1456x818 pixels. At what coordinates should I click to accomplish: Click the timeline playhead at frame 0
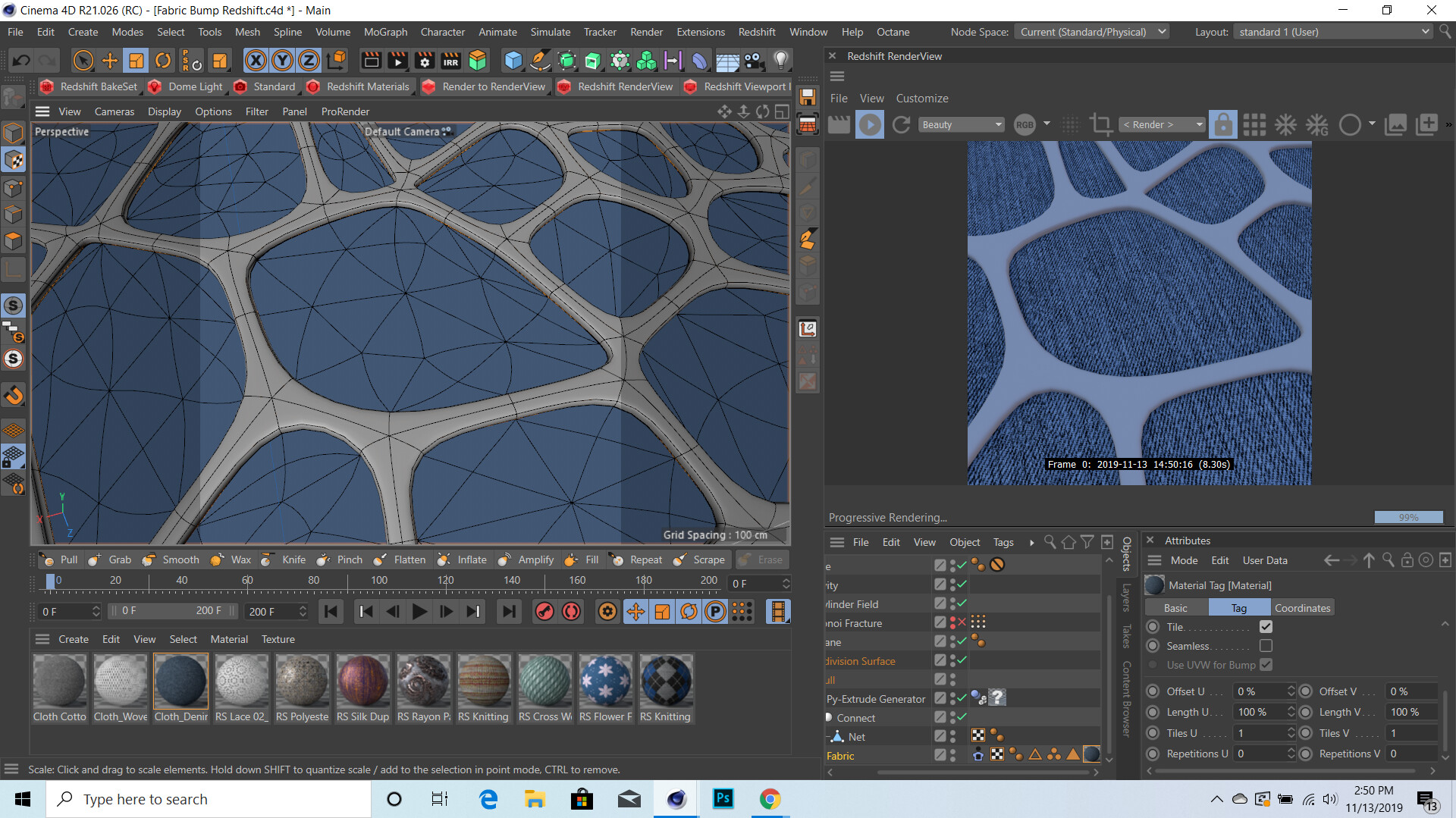pos(50,581)
